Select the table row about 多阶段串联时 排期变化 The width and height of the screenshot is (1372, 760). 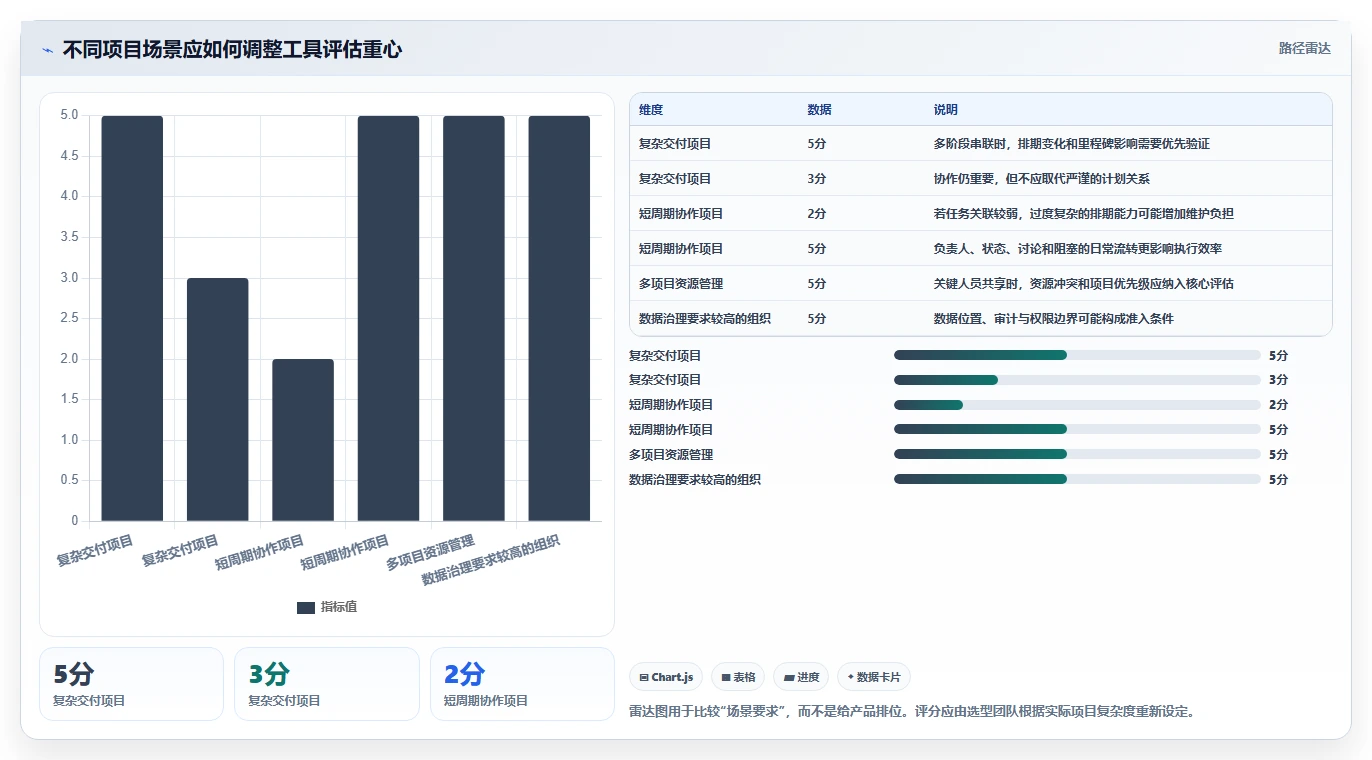point(981,143)
